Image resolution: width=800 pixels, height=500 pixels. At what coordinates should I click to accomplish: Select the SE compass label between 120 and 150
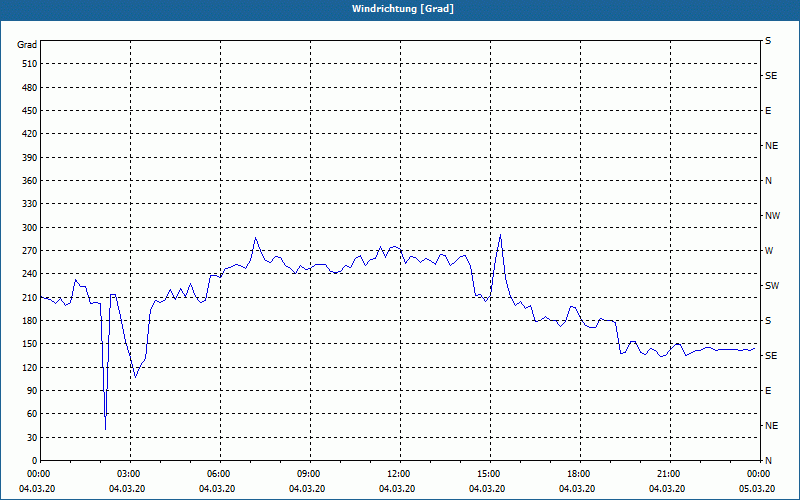click(x=771, y=356)
